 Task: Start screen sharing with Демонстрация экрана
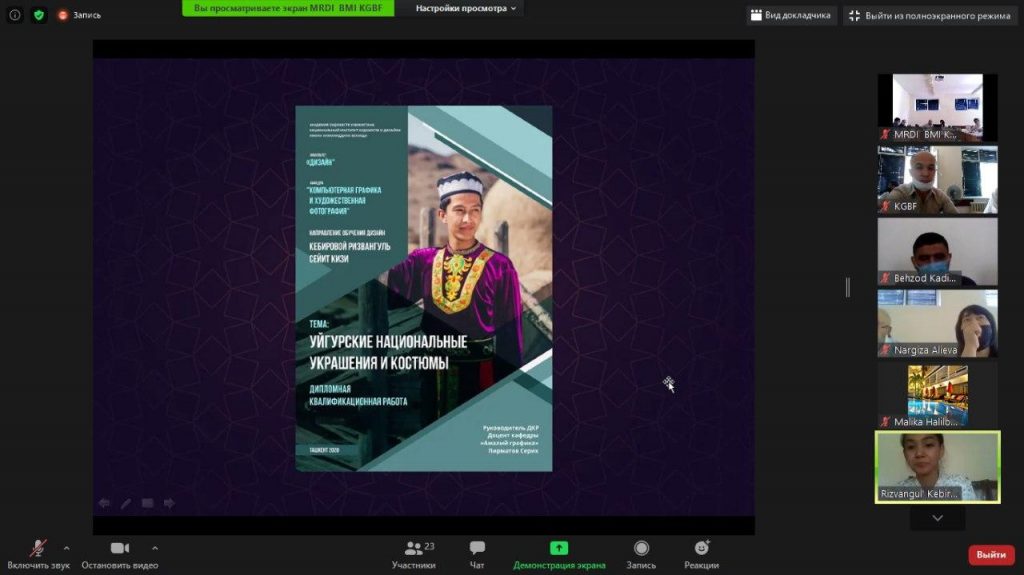[x=559, y=555]
